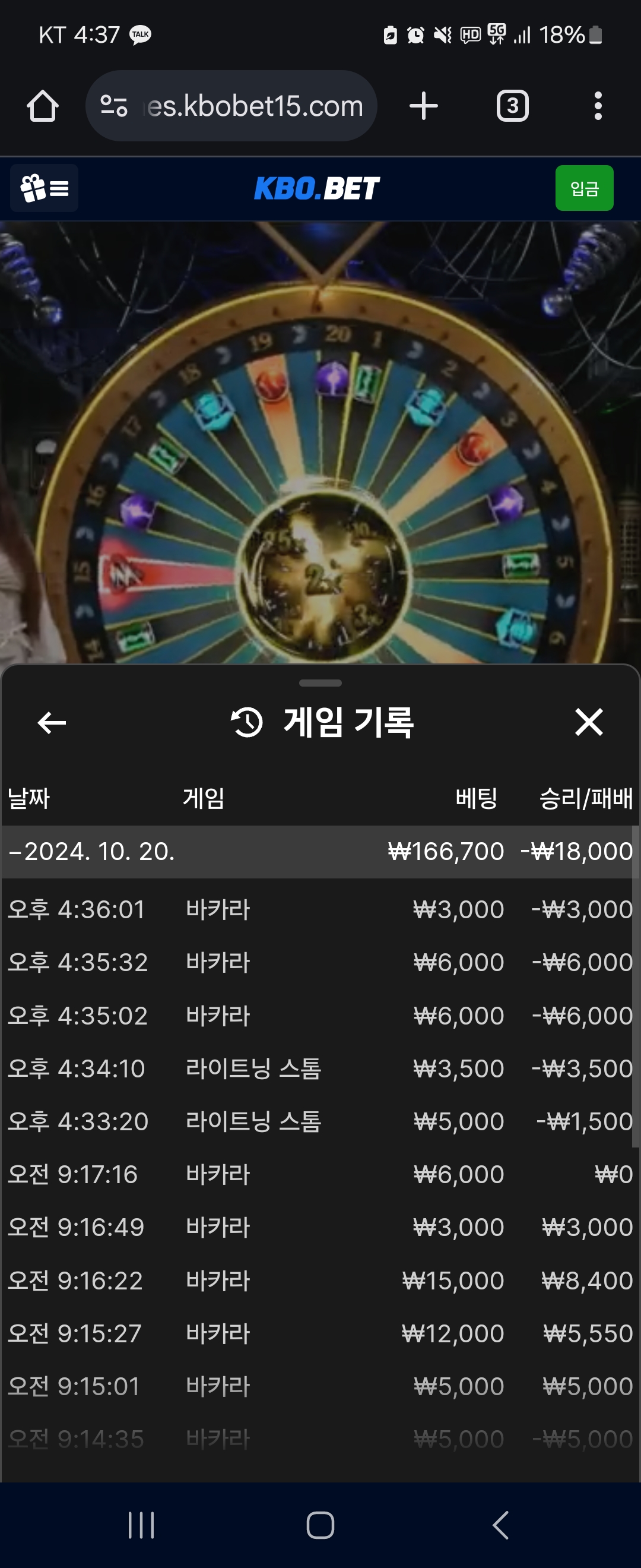Tap the green 입금 deposit button
Screen dimensions: 641x1568
click(x=585, y=188)
